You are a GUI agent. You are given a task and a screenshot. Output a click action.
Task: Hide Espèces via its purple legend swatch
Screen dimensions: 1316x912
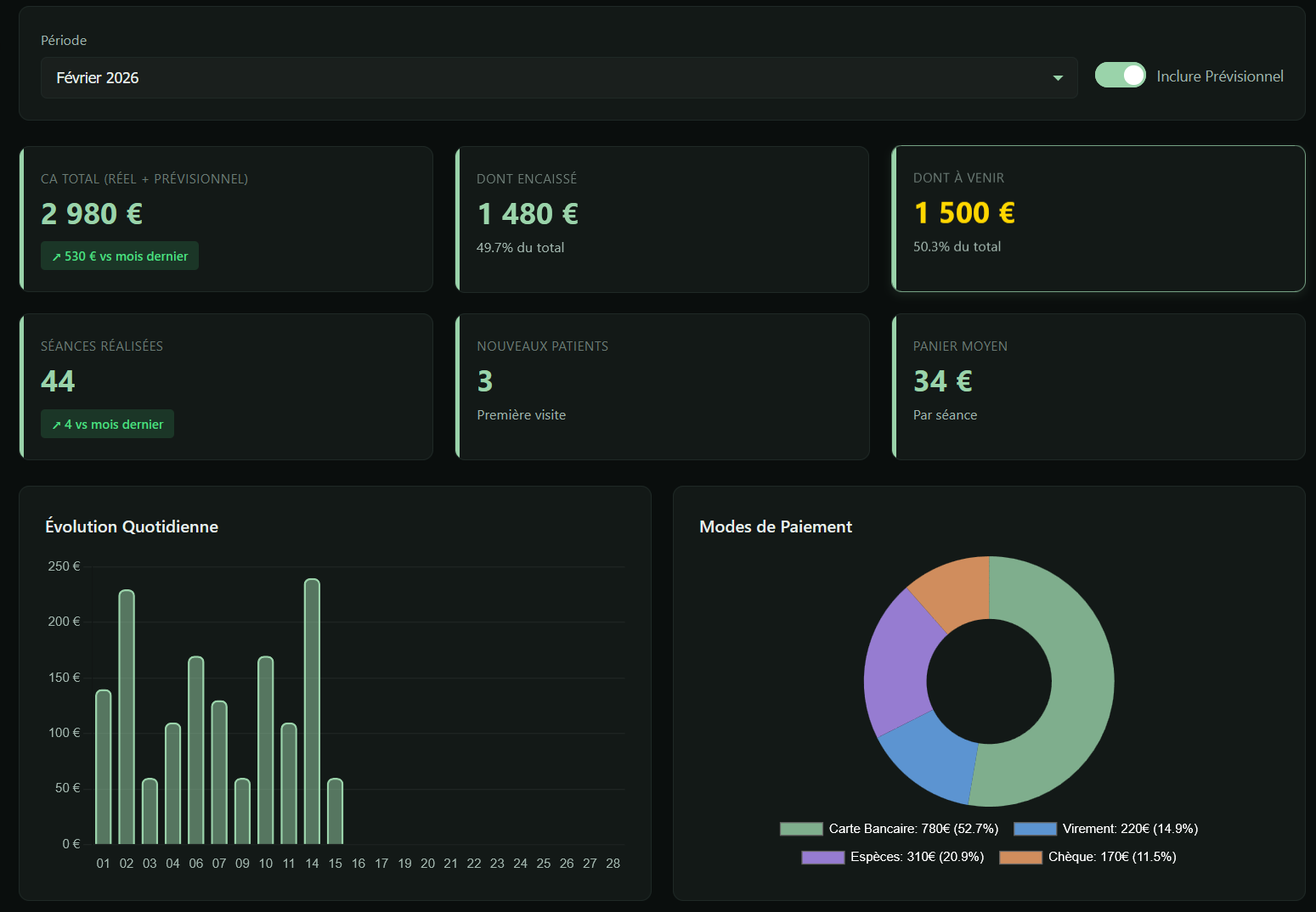point(822,858)
